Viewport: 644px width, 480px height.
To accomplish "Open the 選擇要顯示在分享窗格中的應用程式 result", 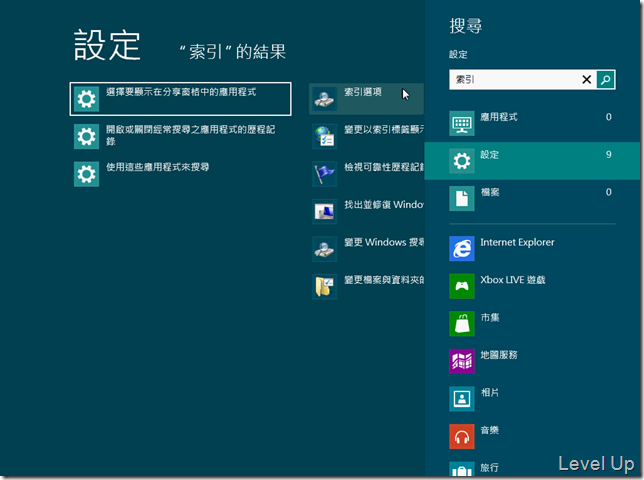I will pos(181,99).
